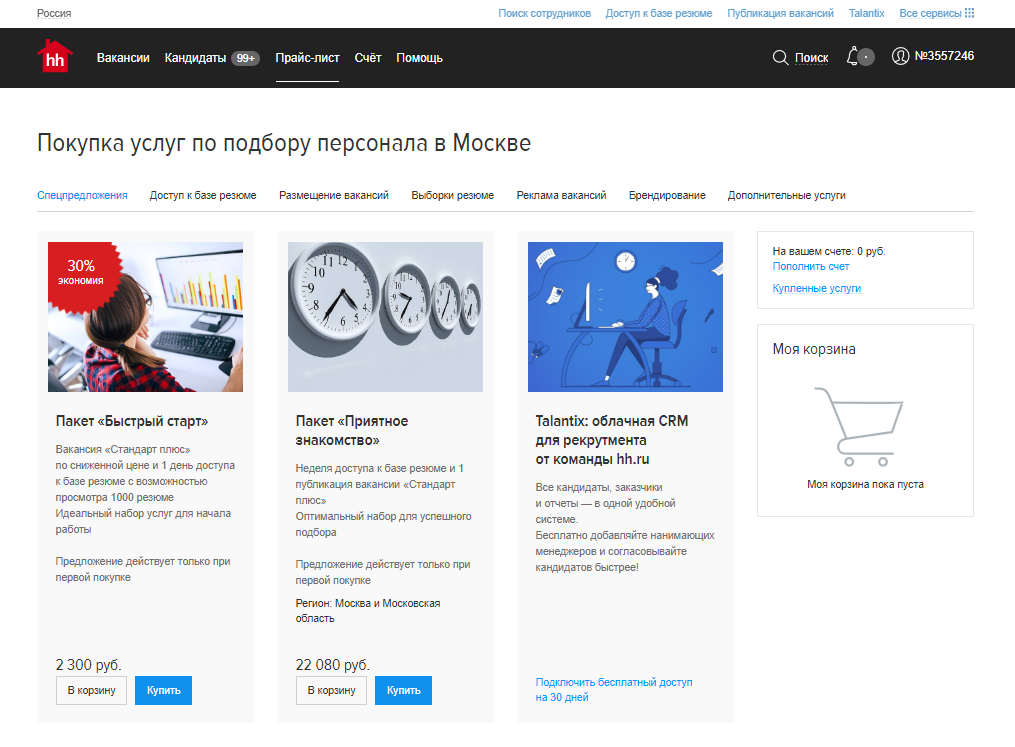Click Talantix CRM illustration
1015x747 pixels.
pos(625,317)
